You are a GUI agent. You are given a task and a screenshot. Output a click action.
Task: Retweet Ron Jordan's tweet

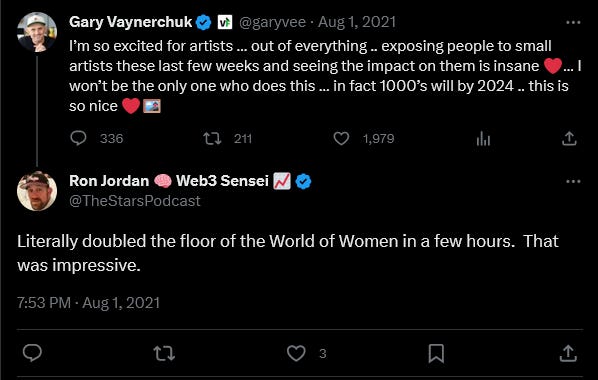pyautogui.click(x=164, y=353)
